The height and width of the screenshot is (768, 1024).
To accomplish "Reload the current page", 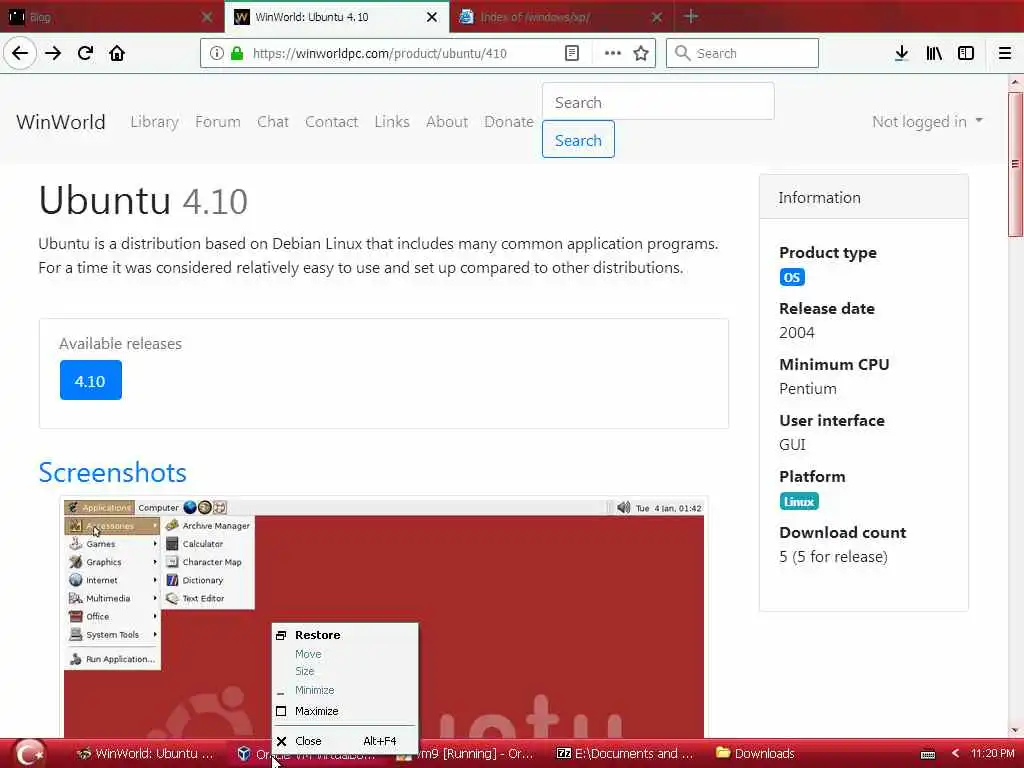I will pos(85,53).
